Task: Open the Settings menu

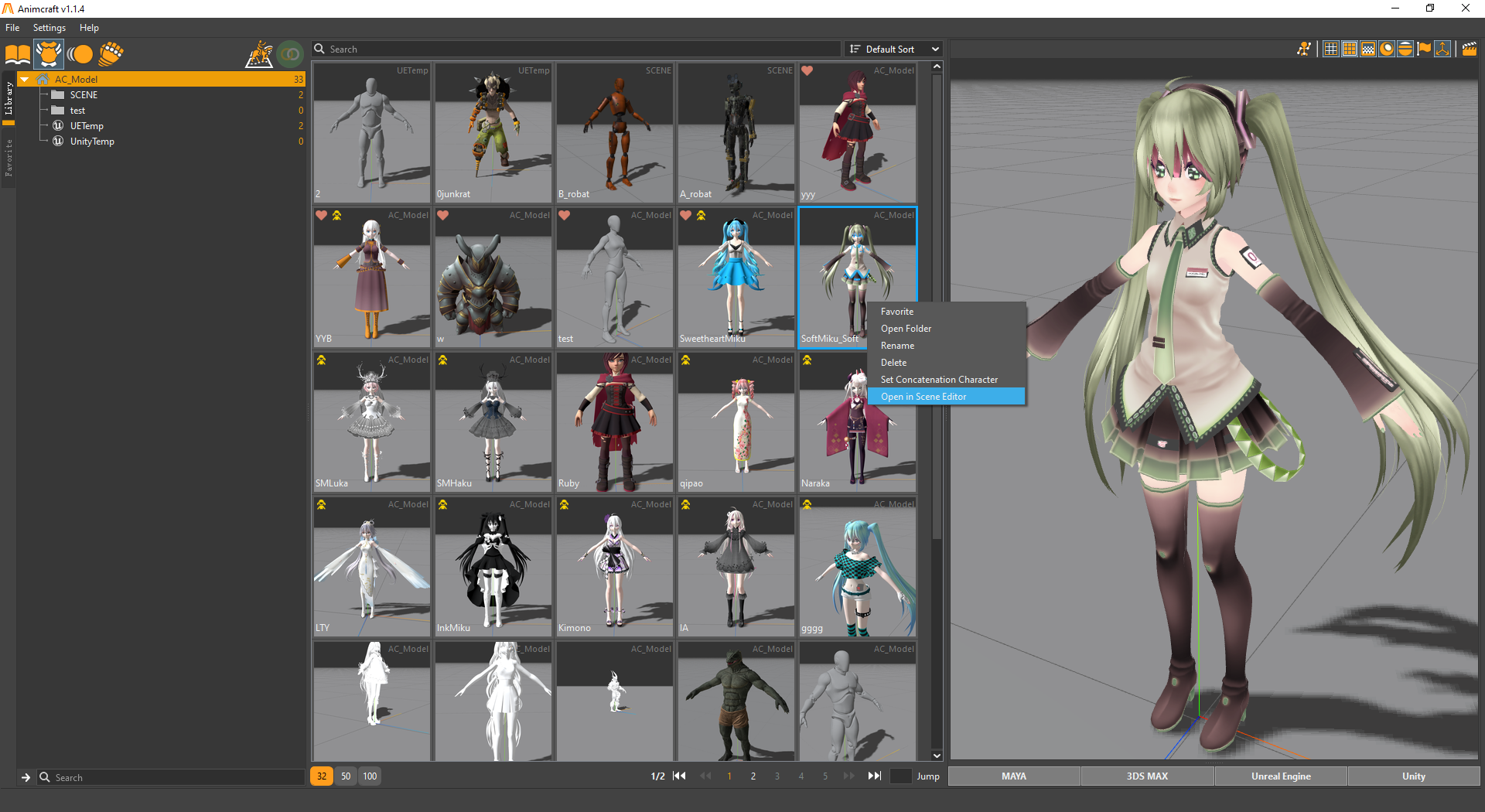Action: pyautogui.click(x=49, y=28)
